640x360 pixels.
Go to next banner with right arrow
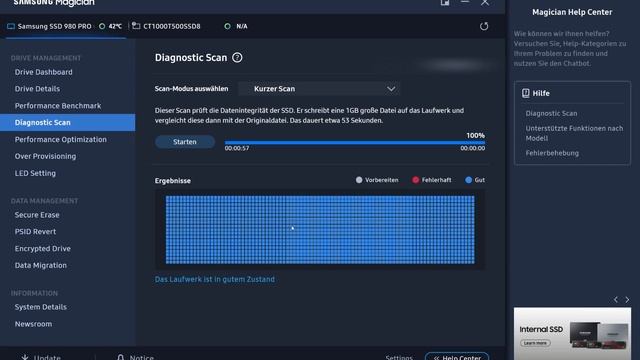click(x=627, y=300)
